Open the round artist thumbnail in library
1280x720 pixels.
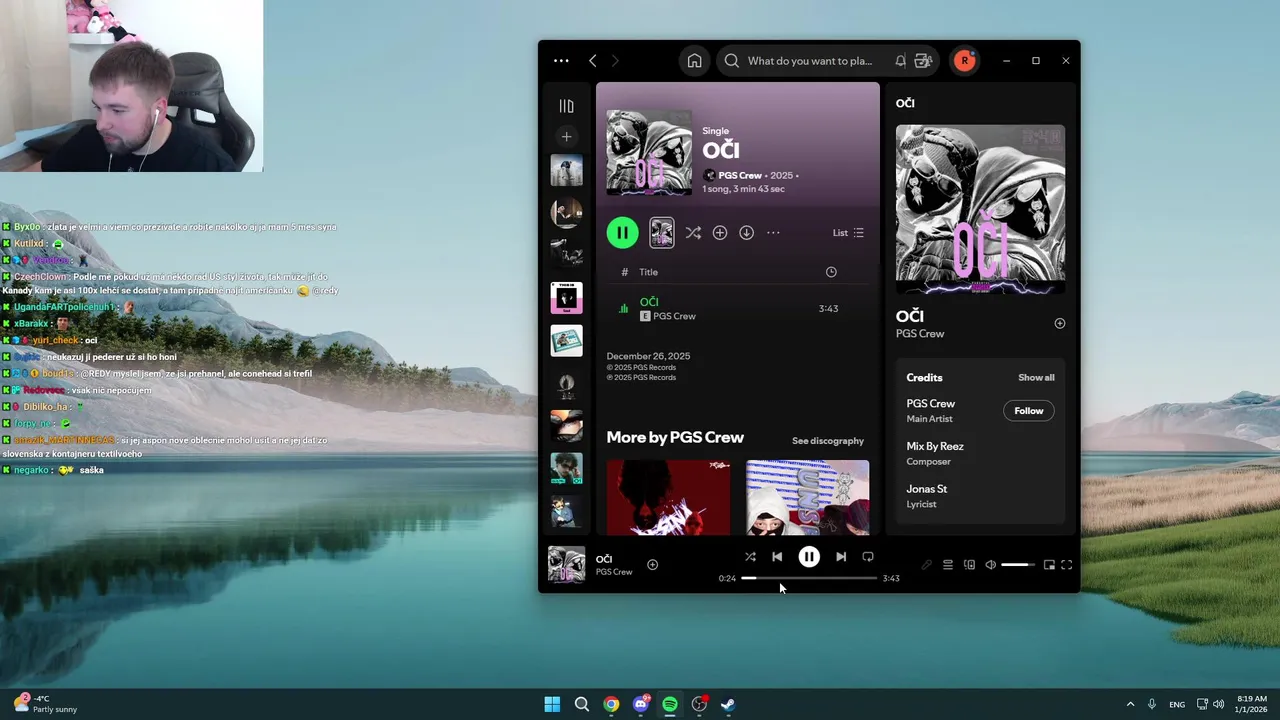(x=566, y=213)
